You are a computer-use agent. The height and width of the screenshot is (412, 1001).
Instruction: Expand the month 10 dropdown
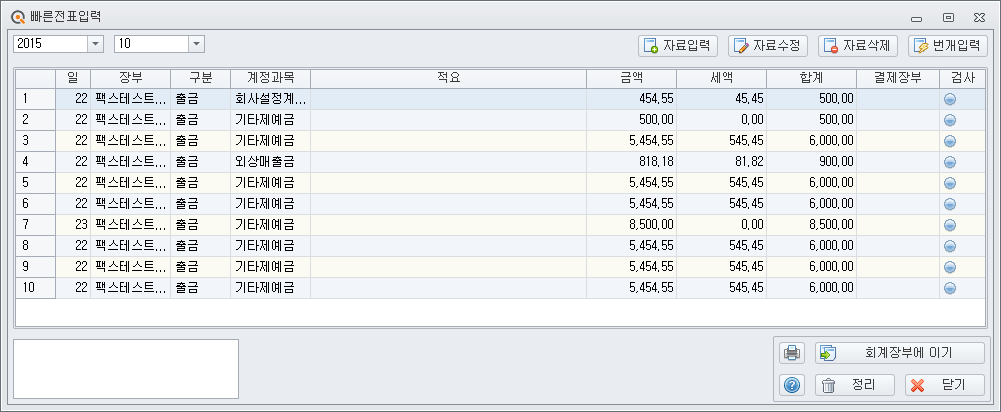coord(197,44)
